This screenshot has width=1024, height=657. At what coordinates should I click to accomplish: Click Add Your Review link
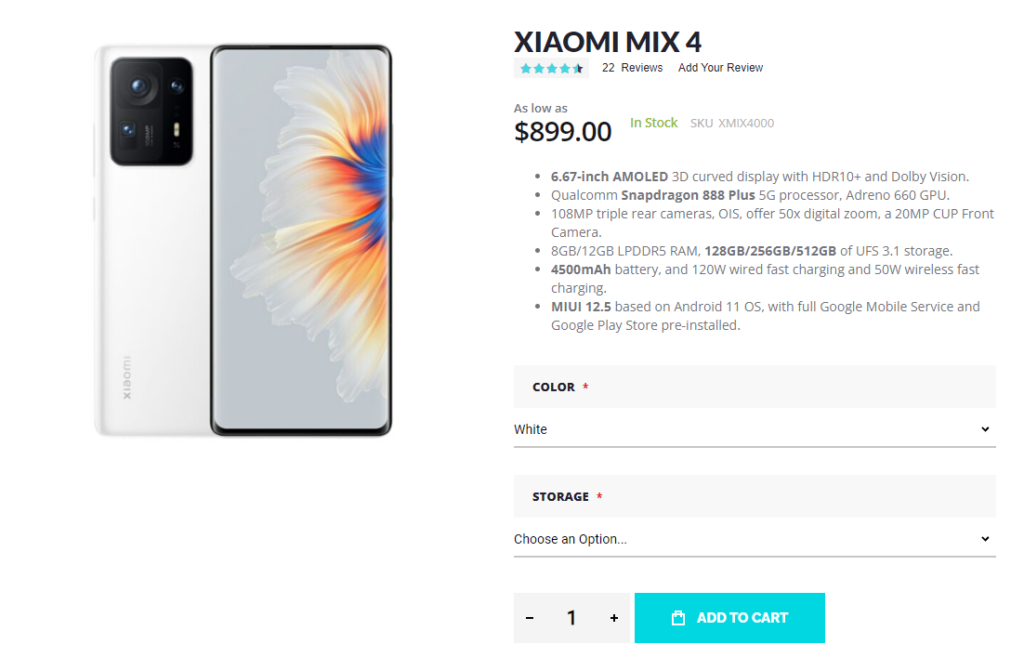pos(720,68)
